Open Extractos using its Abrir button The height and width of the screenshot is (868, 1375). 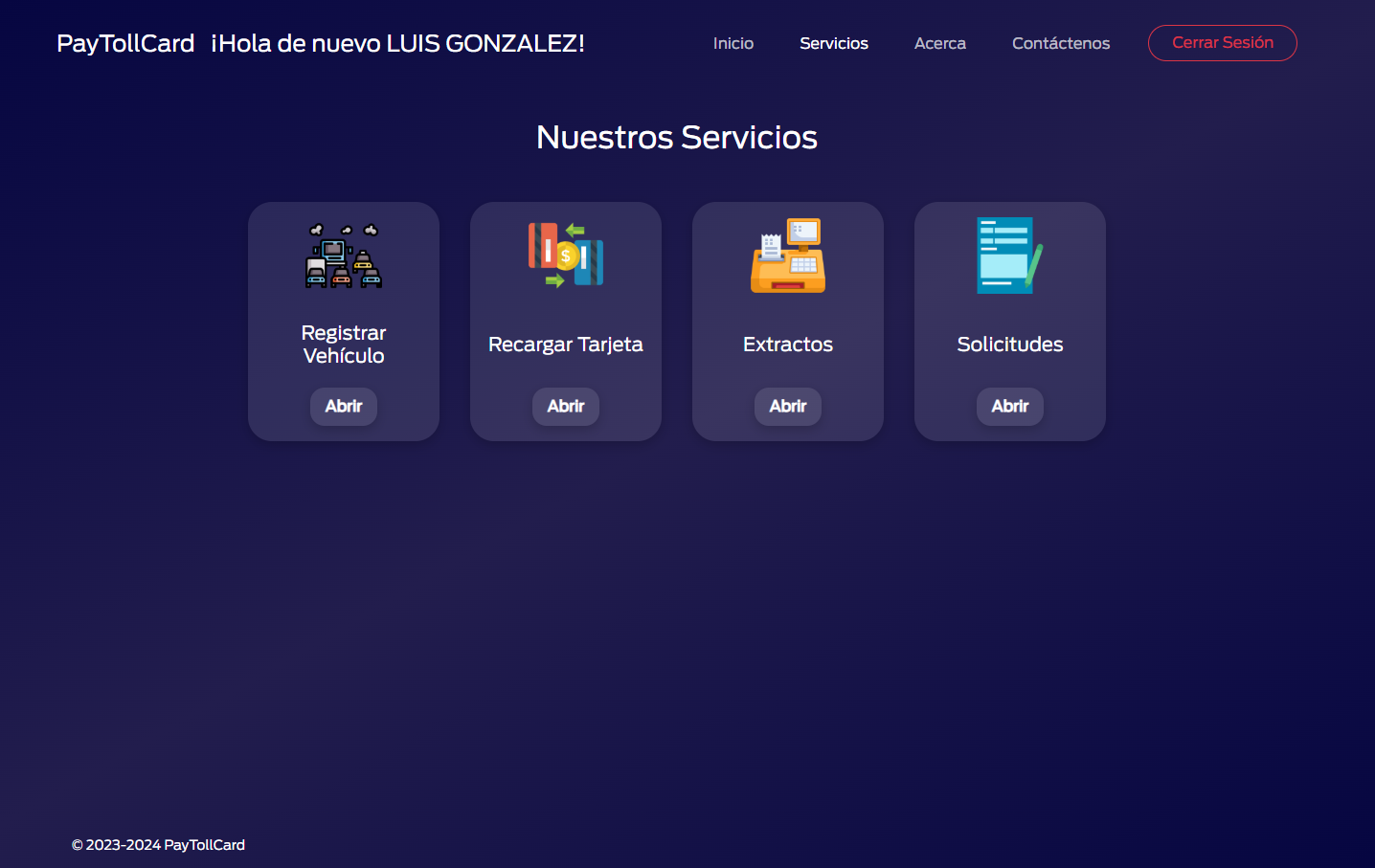[788, 406]
